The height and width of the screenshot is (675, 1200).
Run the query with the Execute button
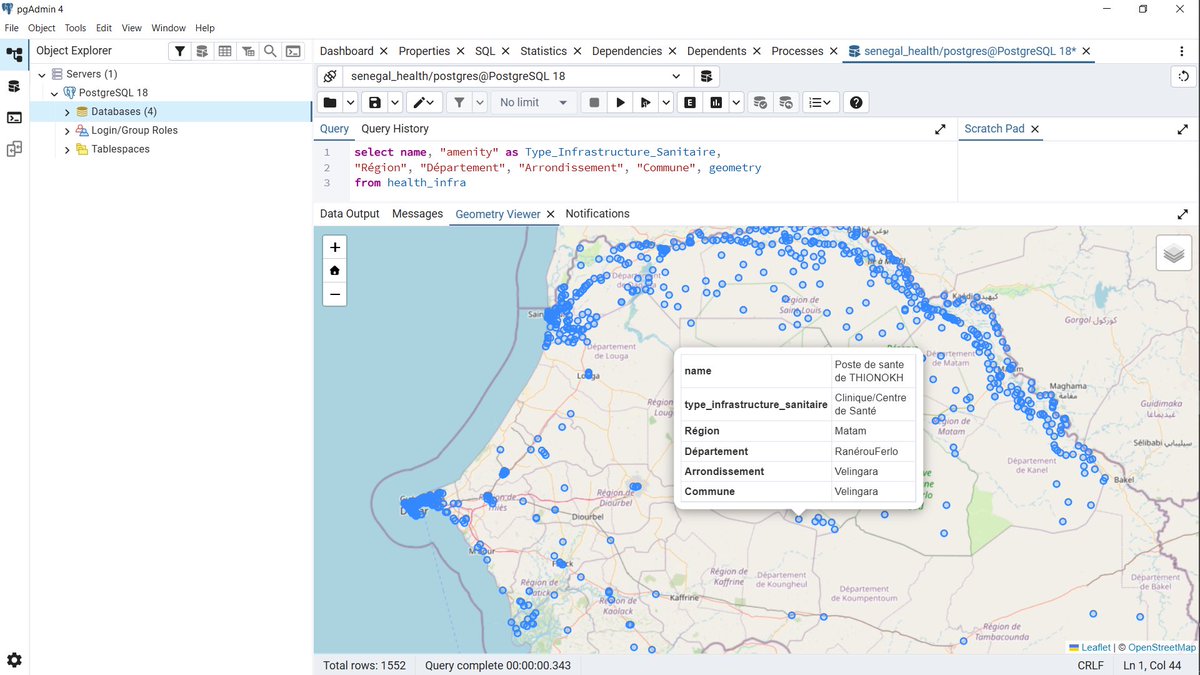[x=621, y=102]
